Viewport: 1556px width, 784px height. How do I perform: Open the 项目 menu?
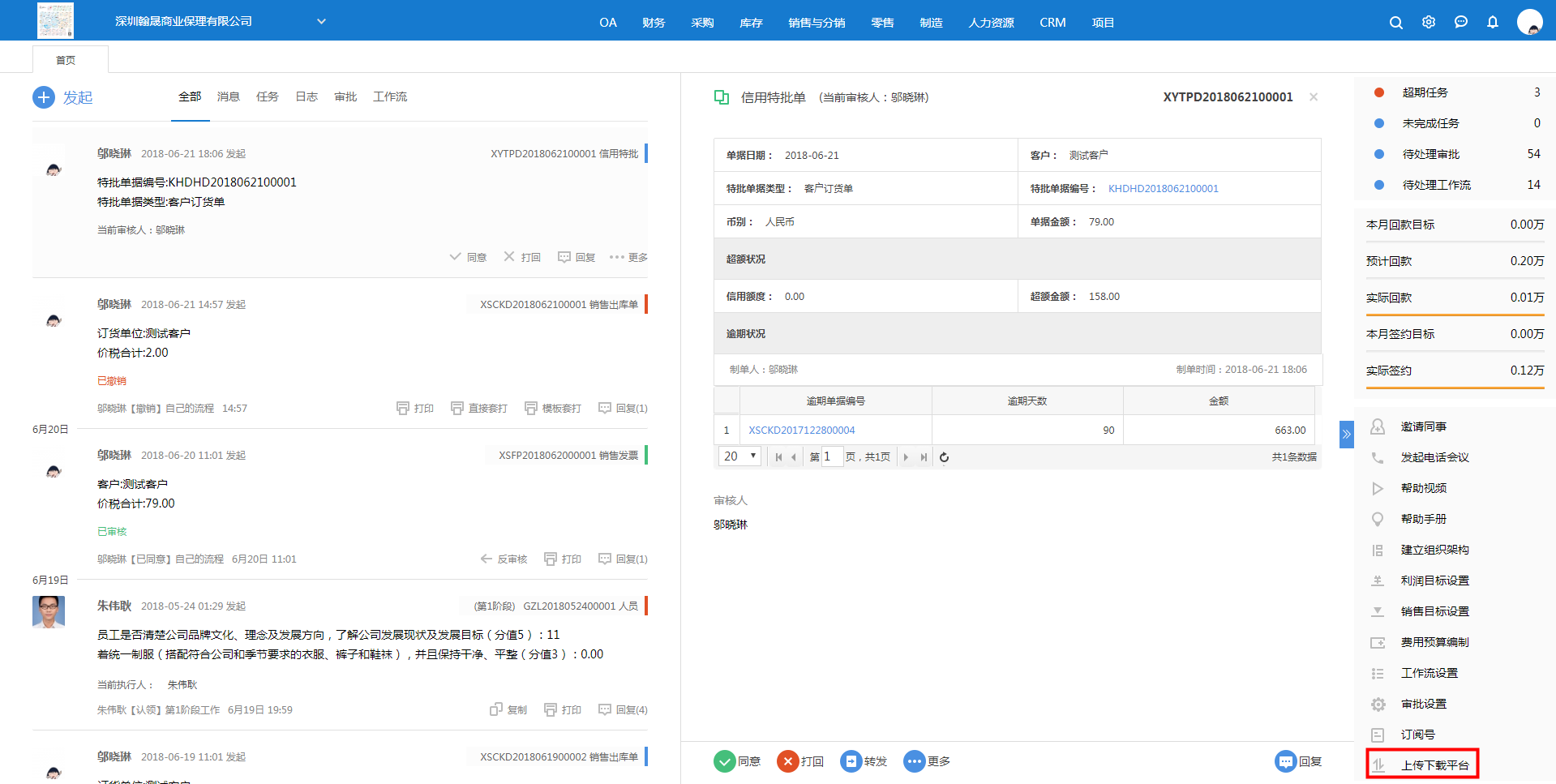(x=1103, y=23)
